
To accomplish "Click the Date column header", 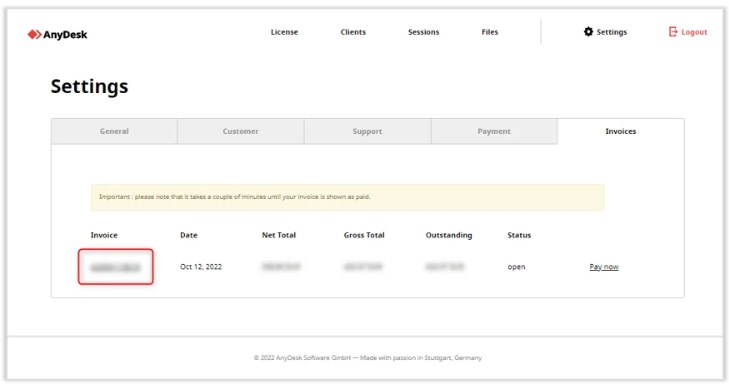I will [189, 235].
